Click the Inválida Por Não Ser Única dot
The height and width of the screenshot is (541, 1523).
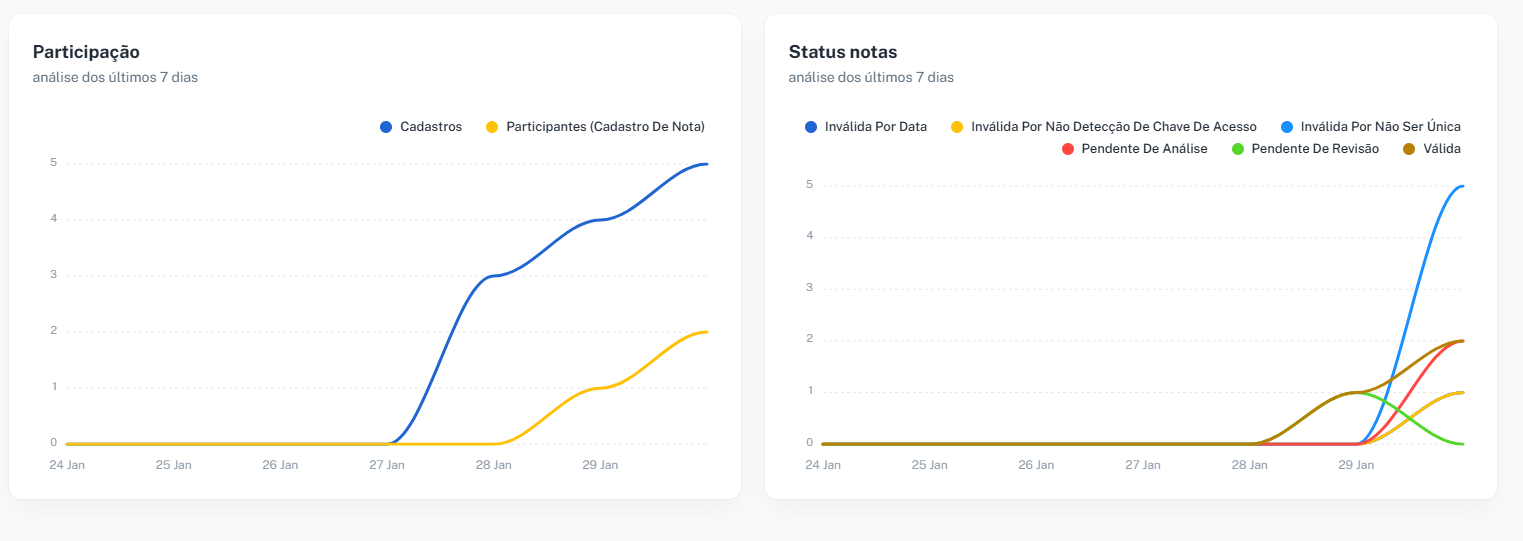click(x=1287, y=127)
